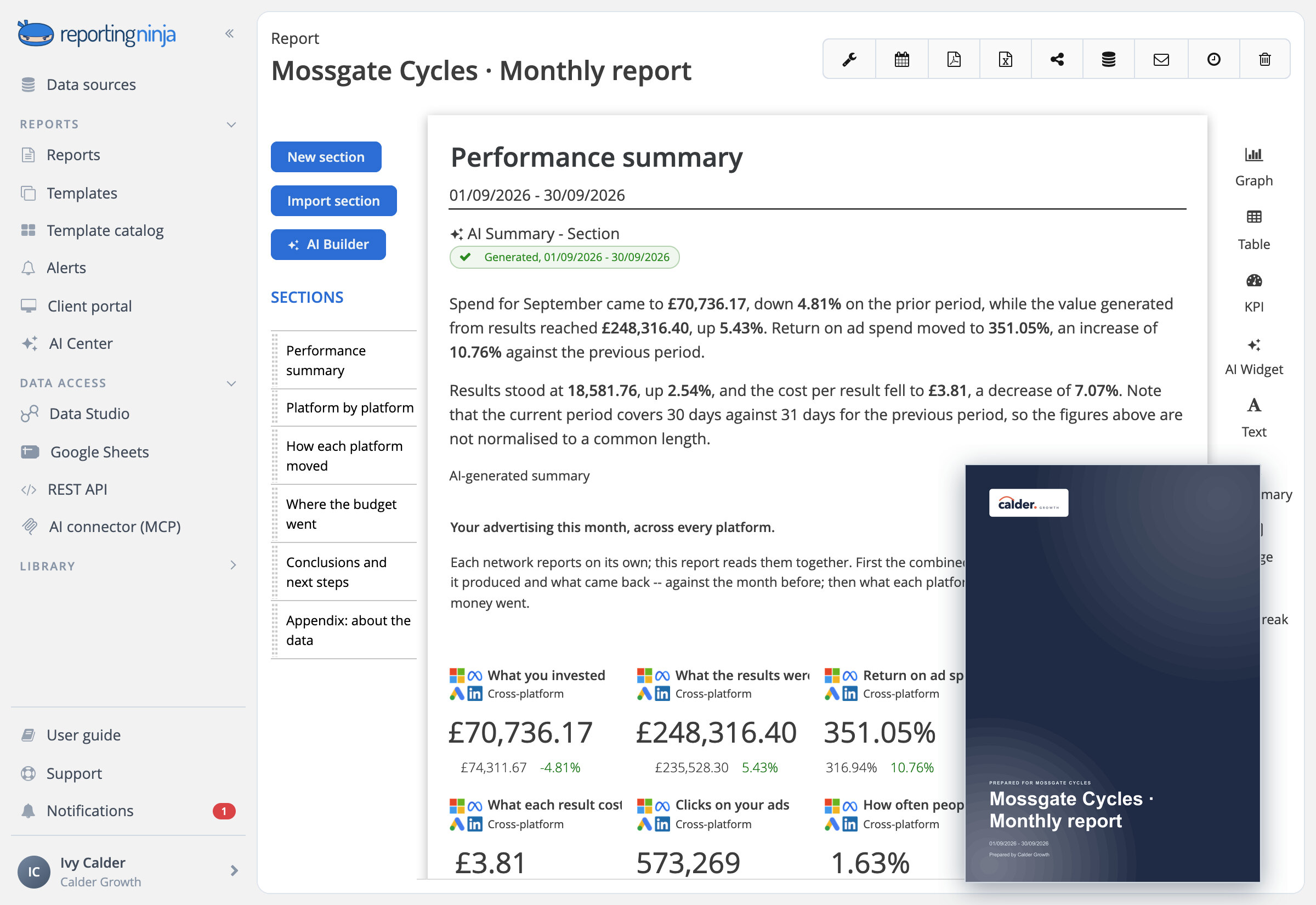Open Notifications with 1 badge
Screen dimensions: 1316x905
click(x=128, y=811)
